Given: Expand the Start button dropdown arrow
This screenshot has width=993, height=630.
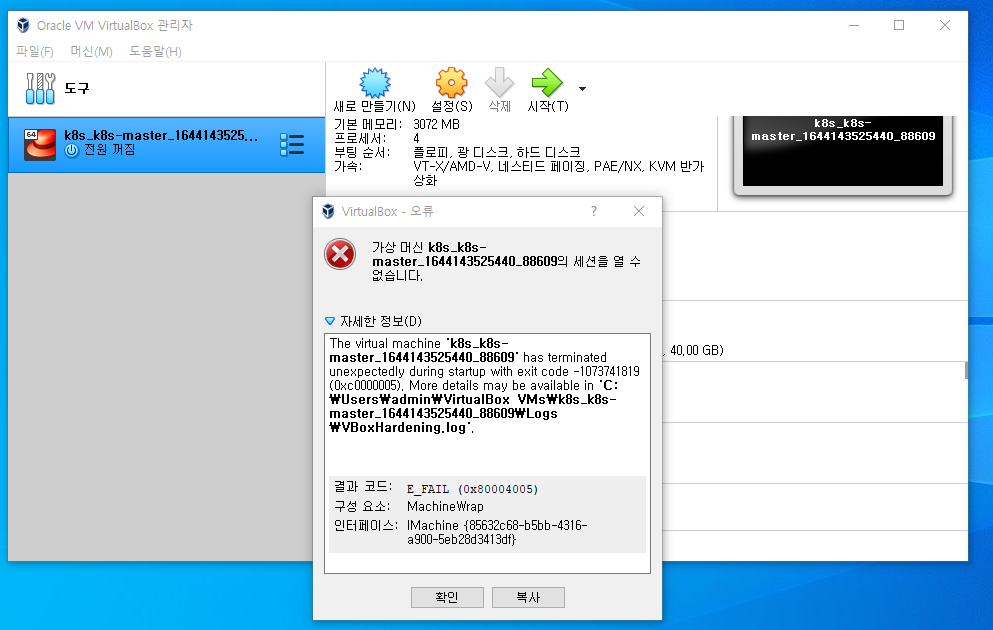Looking at the screenshot, I should [x=582, y=89].
